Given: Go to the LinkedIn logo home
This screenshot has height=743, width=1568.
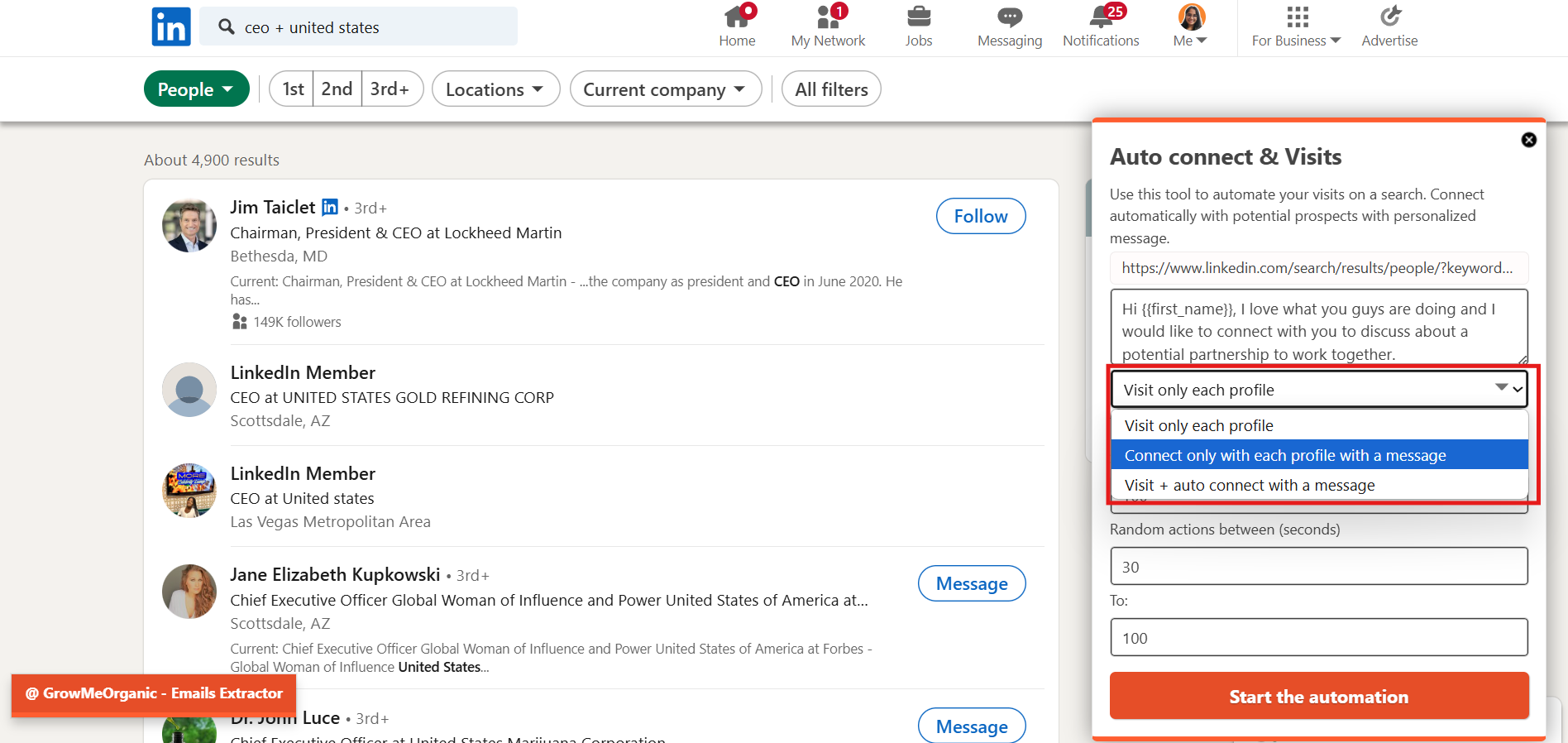Looking at the screenshot, I should [171, 26].
